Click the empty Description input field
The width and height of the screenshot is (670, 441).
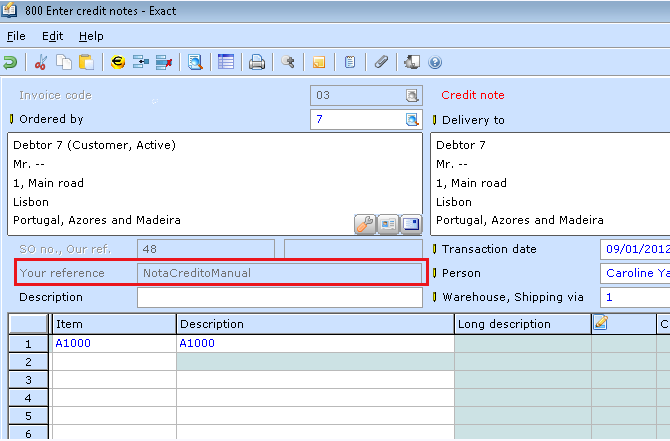click(280, 297)
